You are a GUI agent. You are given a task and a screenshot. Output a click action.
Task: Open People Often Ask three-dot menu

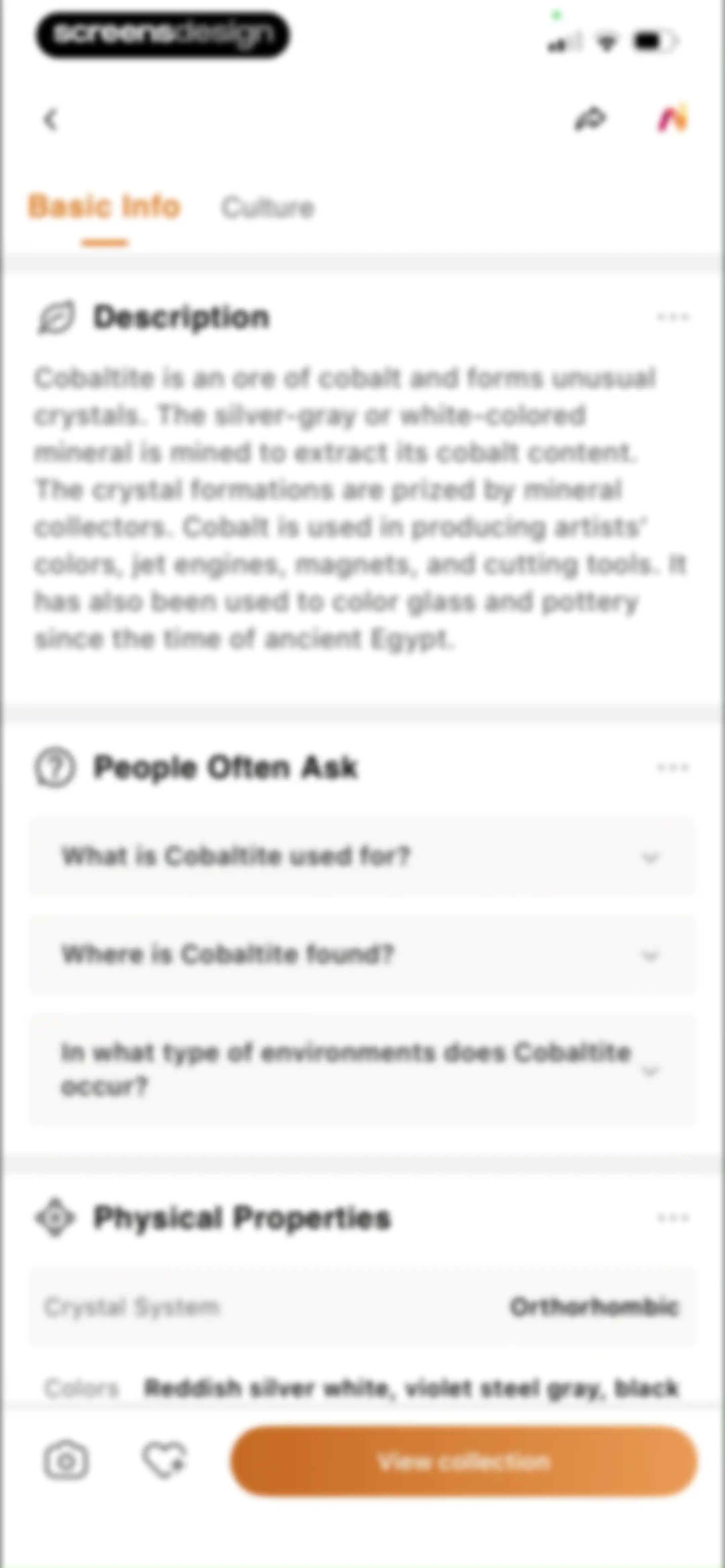coord(673,768)
